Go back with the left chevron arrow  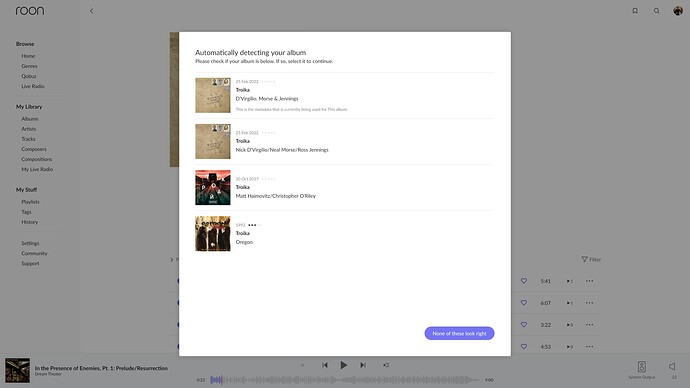click(x=92, y=11)
